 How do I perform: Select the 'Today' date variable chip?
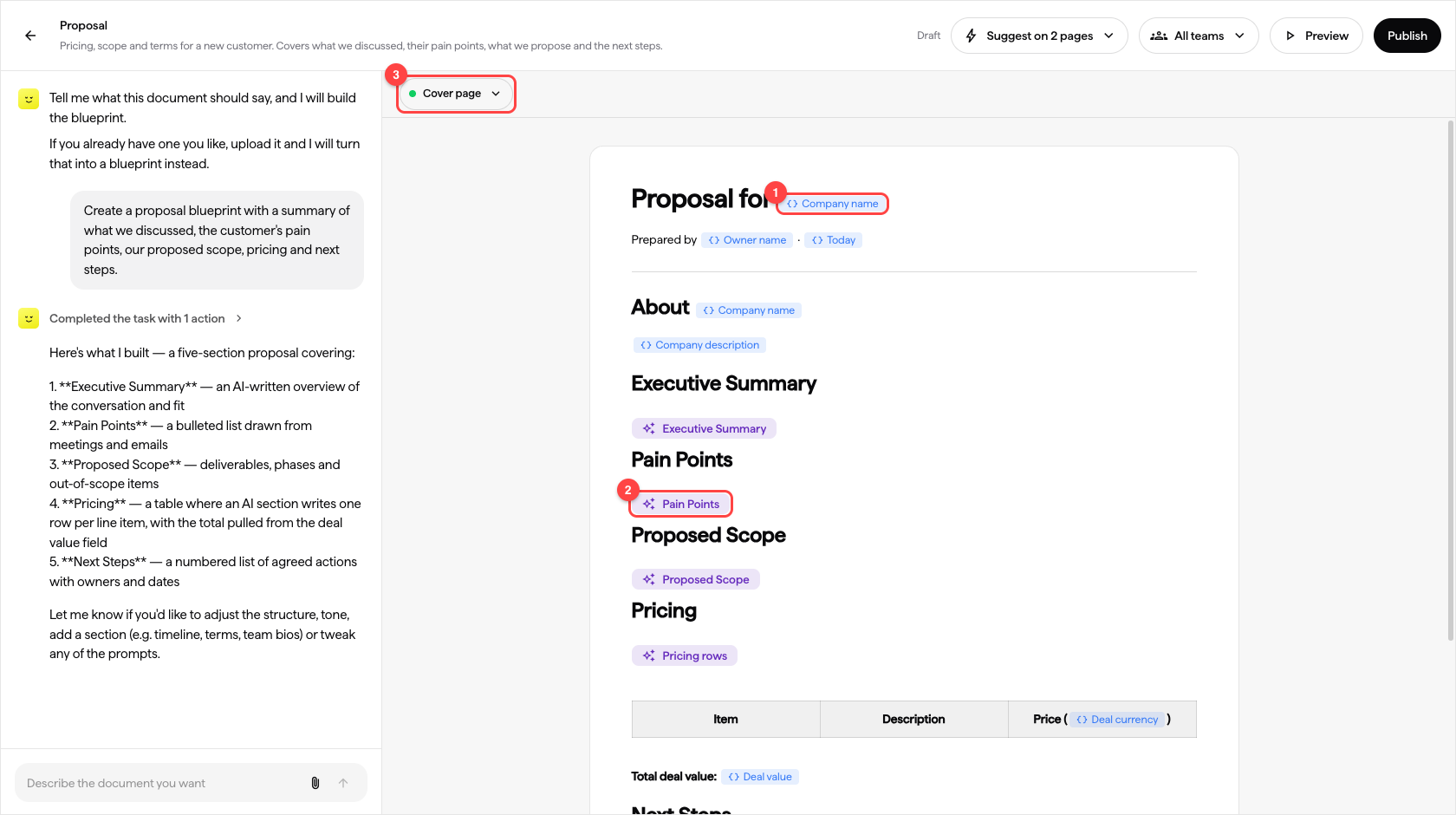(834, 240)
